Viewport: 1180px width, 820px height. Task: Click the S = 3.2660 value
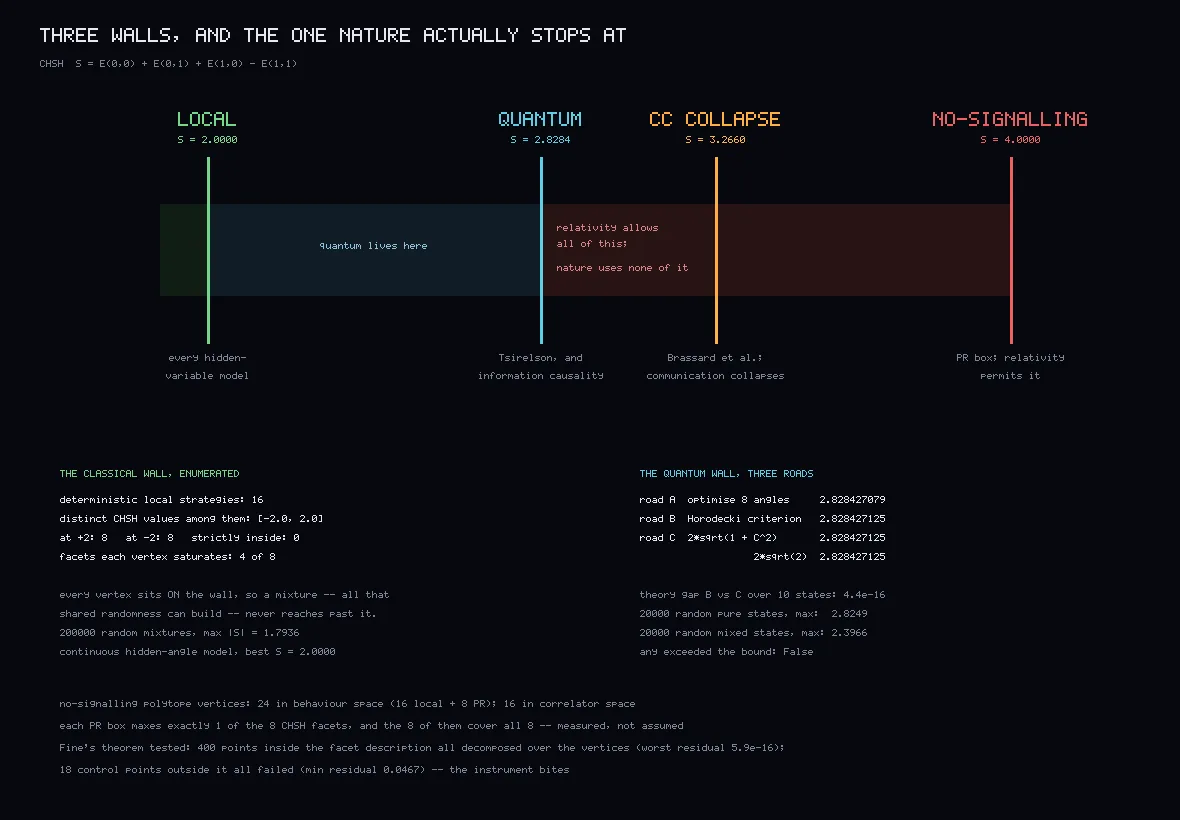(x=715, y=139)
